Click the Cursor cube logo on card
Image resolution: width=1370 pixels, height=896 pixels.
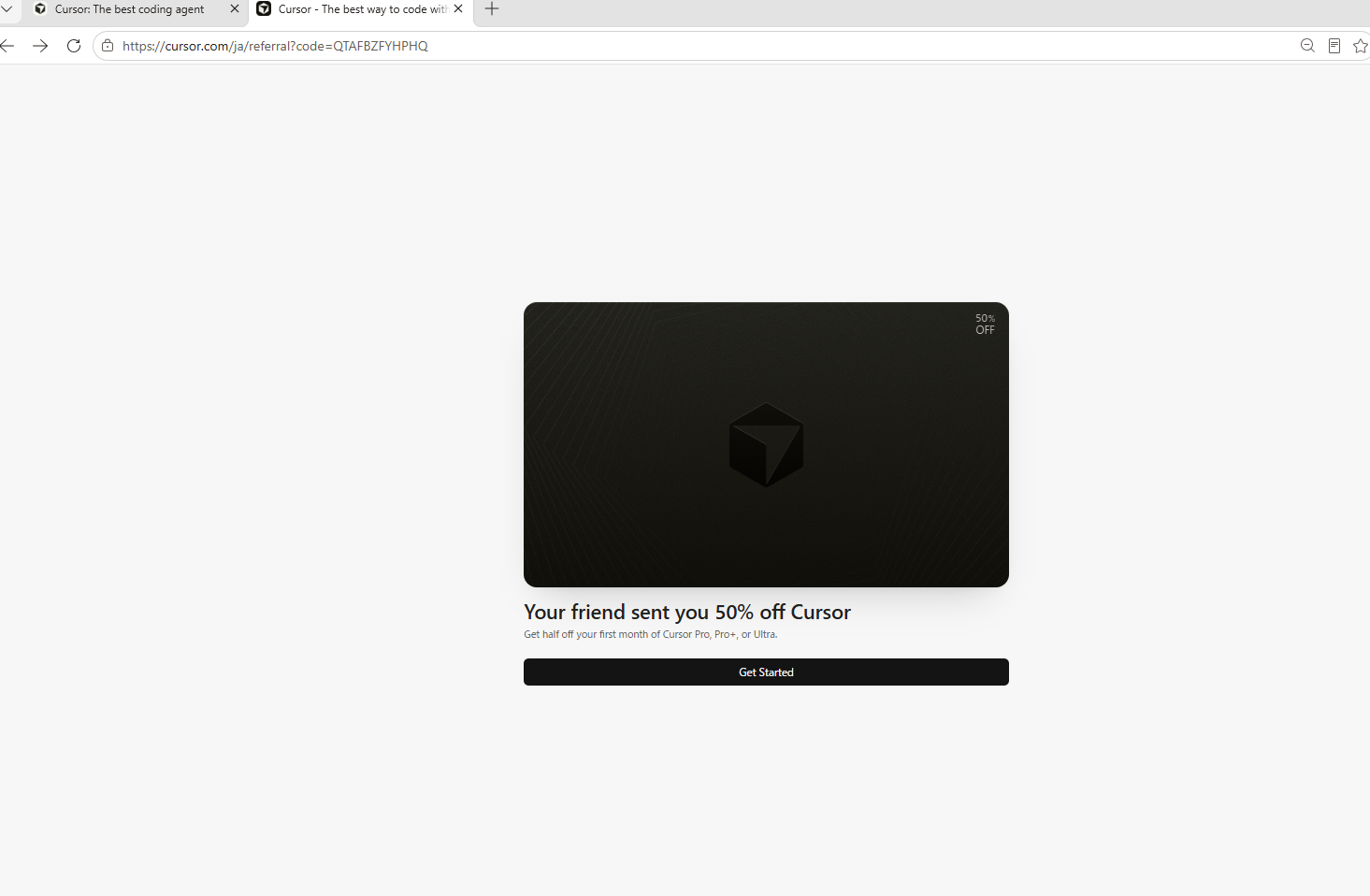(766, 445)
